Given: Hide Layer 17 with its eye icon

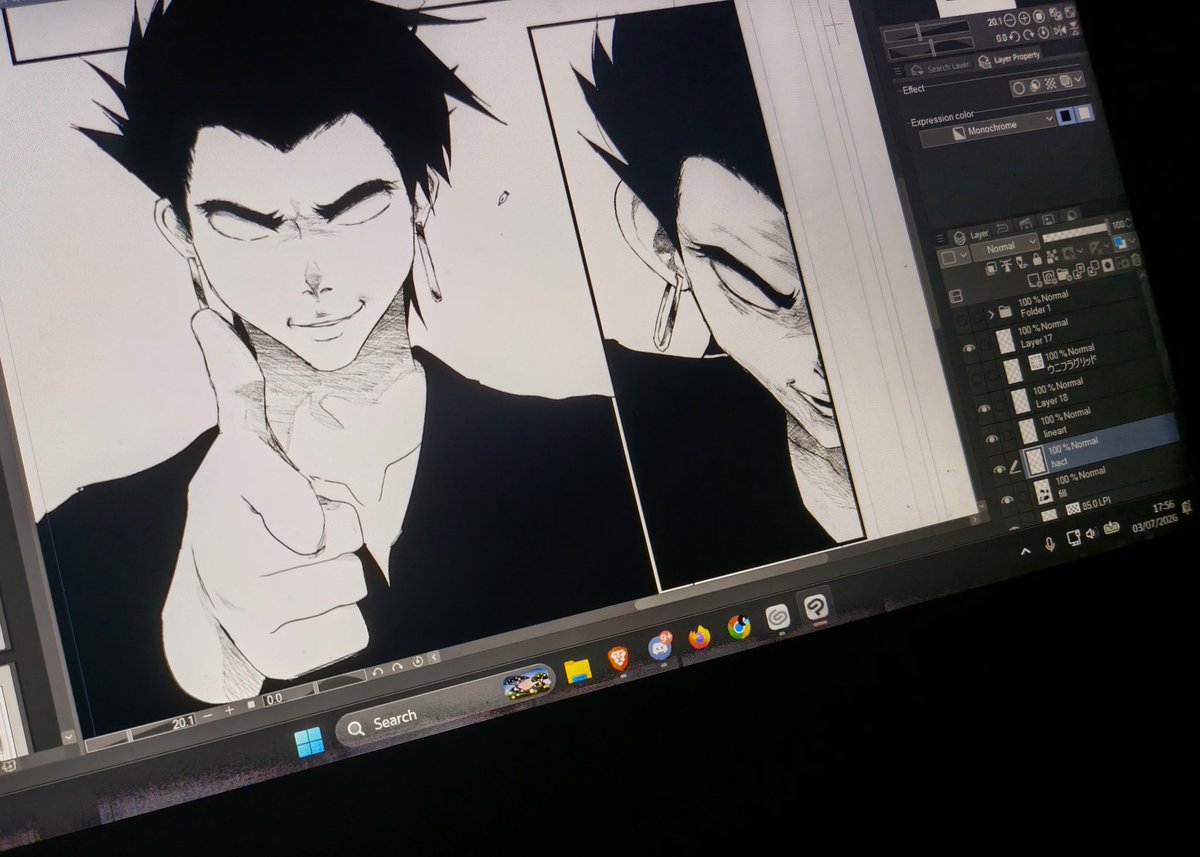Looking at the screenshot, I should pyautogui.click(x=969, y=348).
